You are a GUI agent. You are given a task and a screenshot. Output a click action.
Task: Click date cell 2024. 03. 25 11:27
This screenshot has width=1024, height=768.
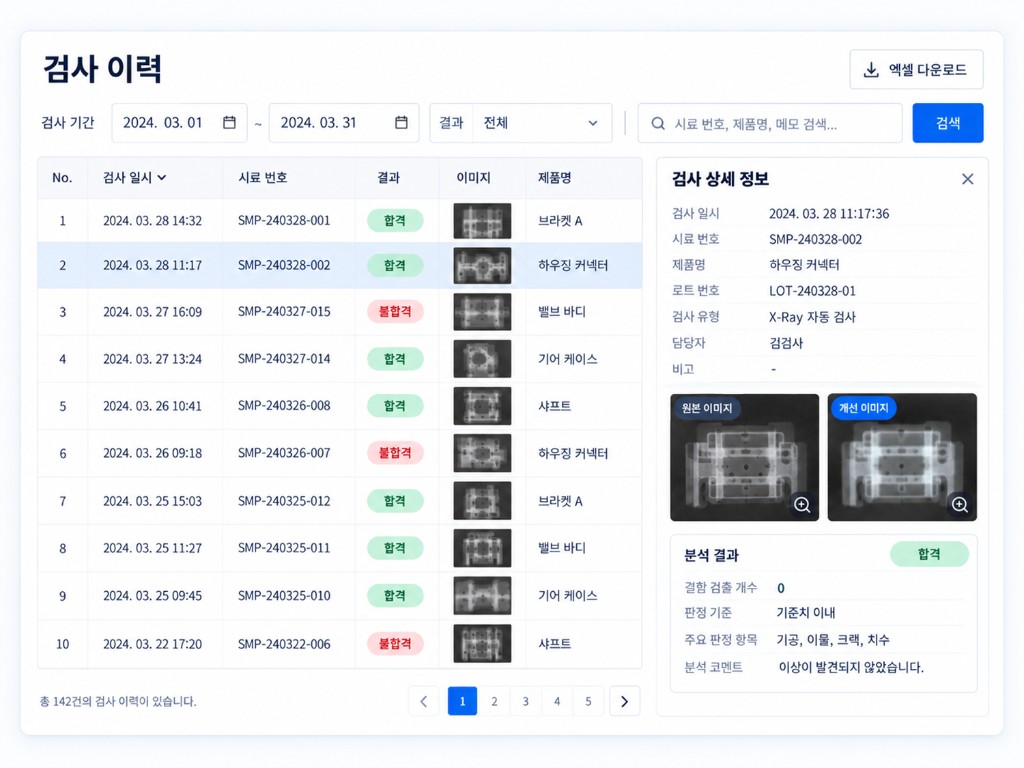click(x=152, y=548)
